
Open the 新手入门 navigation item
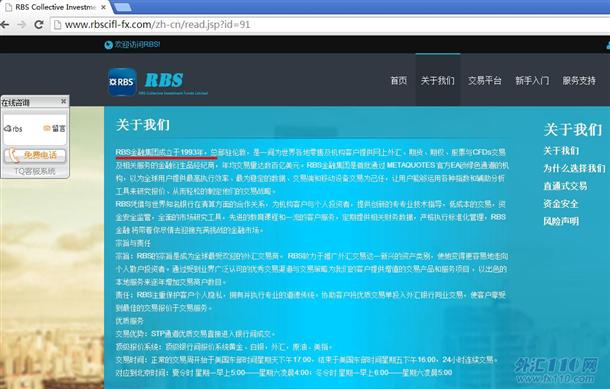532,81
